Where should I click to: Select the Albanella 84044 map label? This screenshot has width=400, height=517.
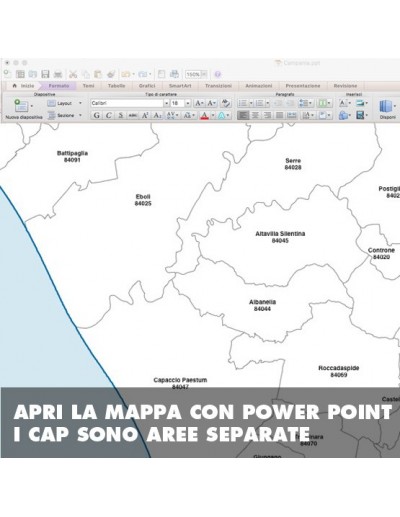pyautogui.click(x=262, y=305)
